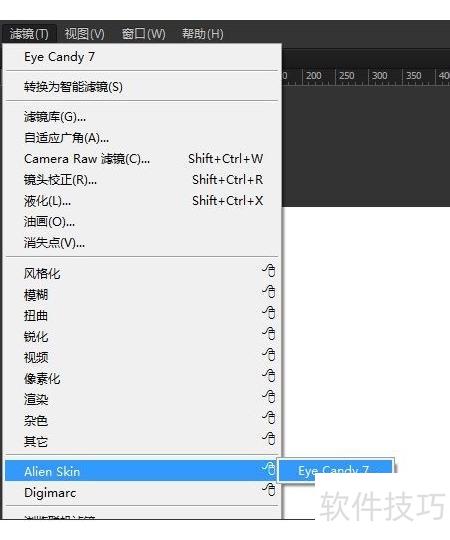The width and height of the screenshot is (450, 540).
Task: Expand the 杂色 noise submenu
Action: click(142, 420)
